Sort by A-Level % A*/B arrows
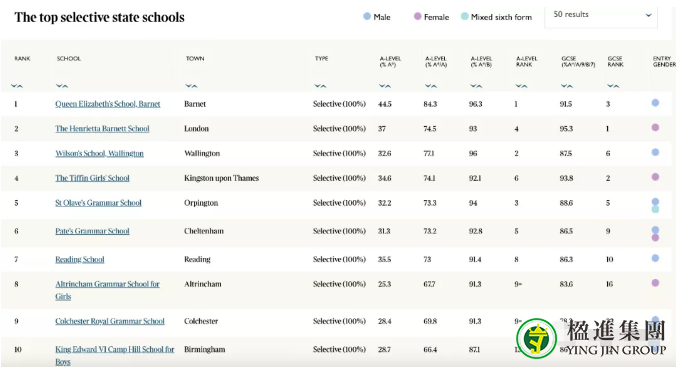 click(476, 86)
